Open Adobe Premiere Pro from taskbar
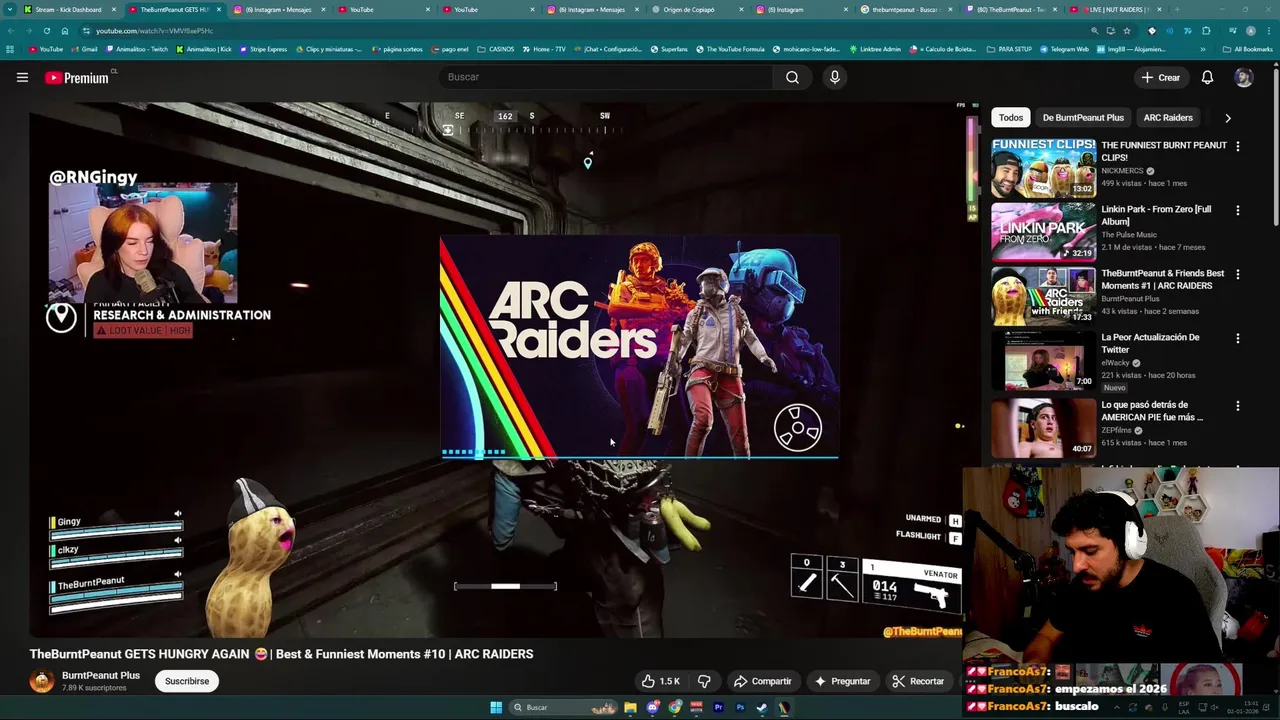 pos(718,707)
